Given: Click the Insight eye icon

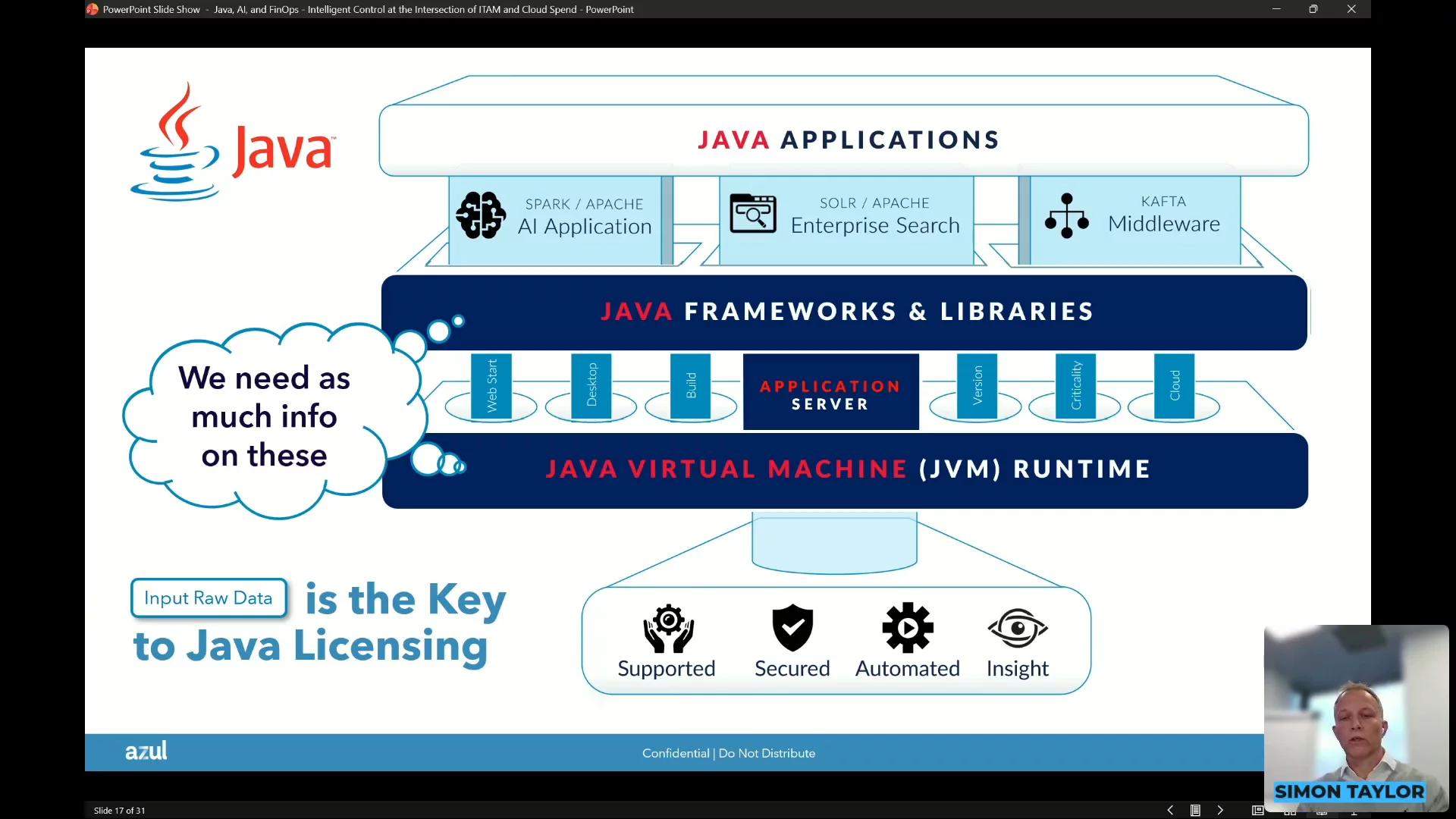Looking at the screenshot, I should click(1017, 628).
